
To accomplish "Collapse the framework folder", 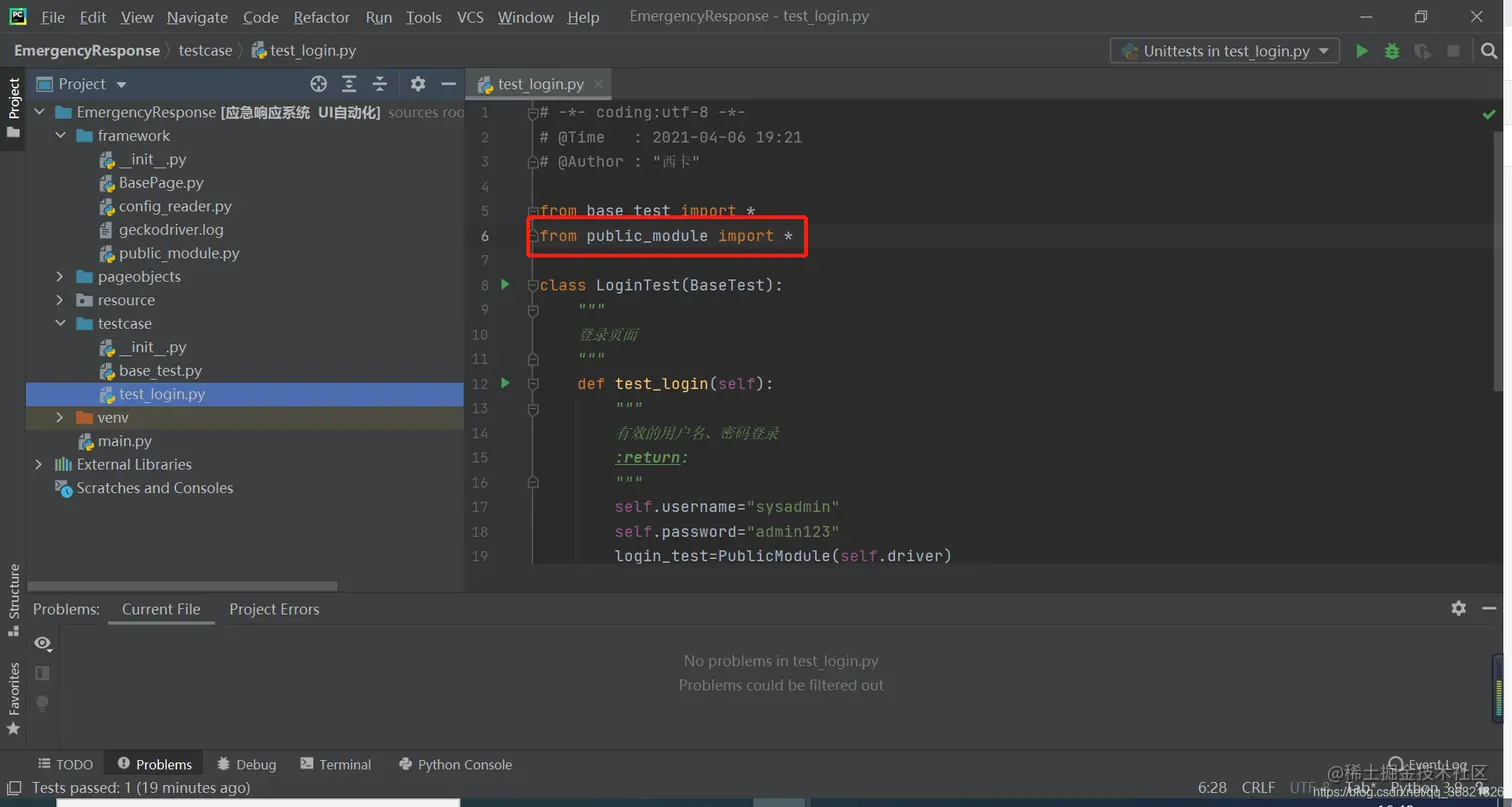I will point(60,135).
